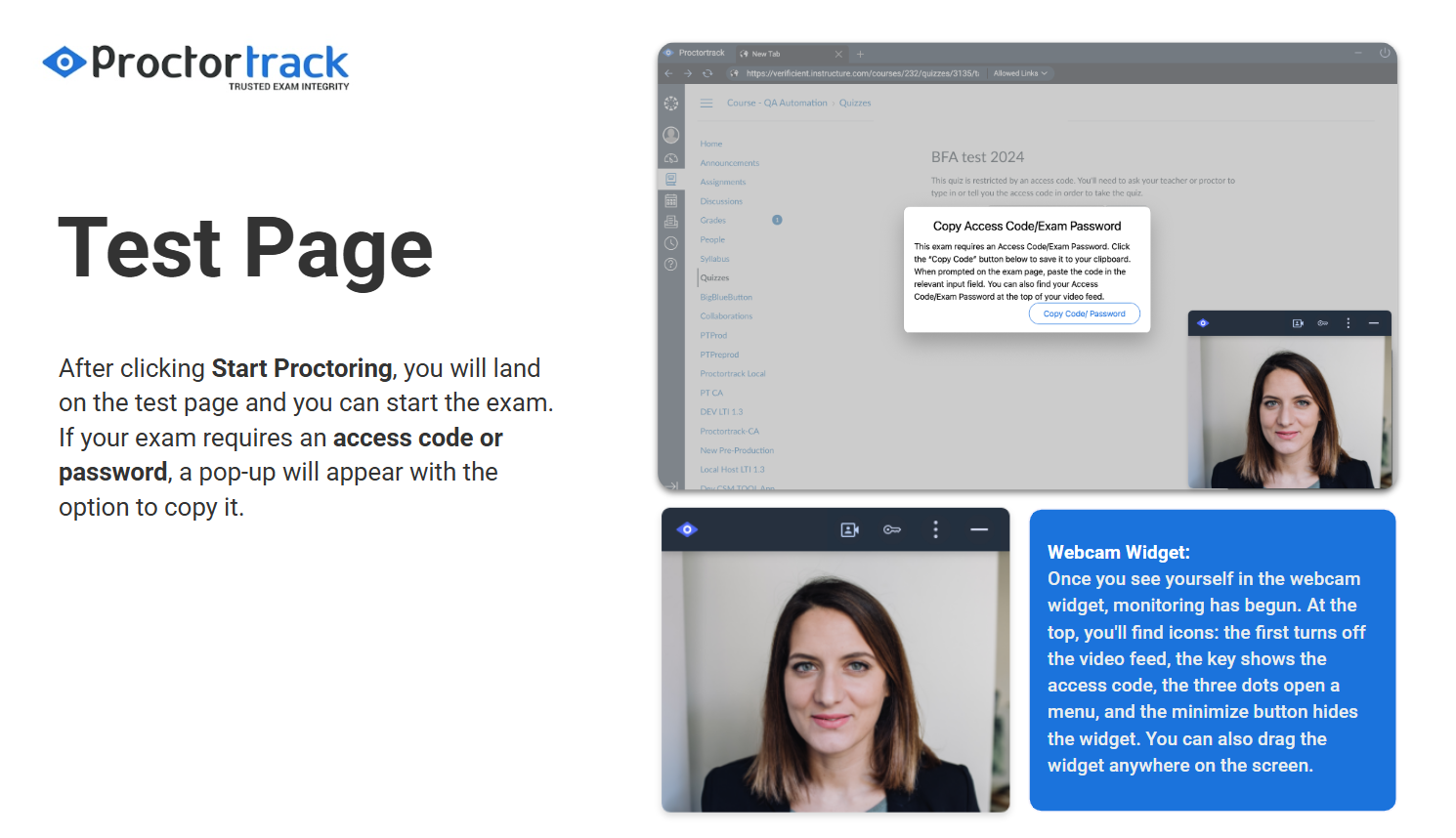1456x838 pixels.
Task: Open the PTProd navigation link
Action: pos(713,335)
